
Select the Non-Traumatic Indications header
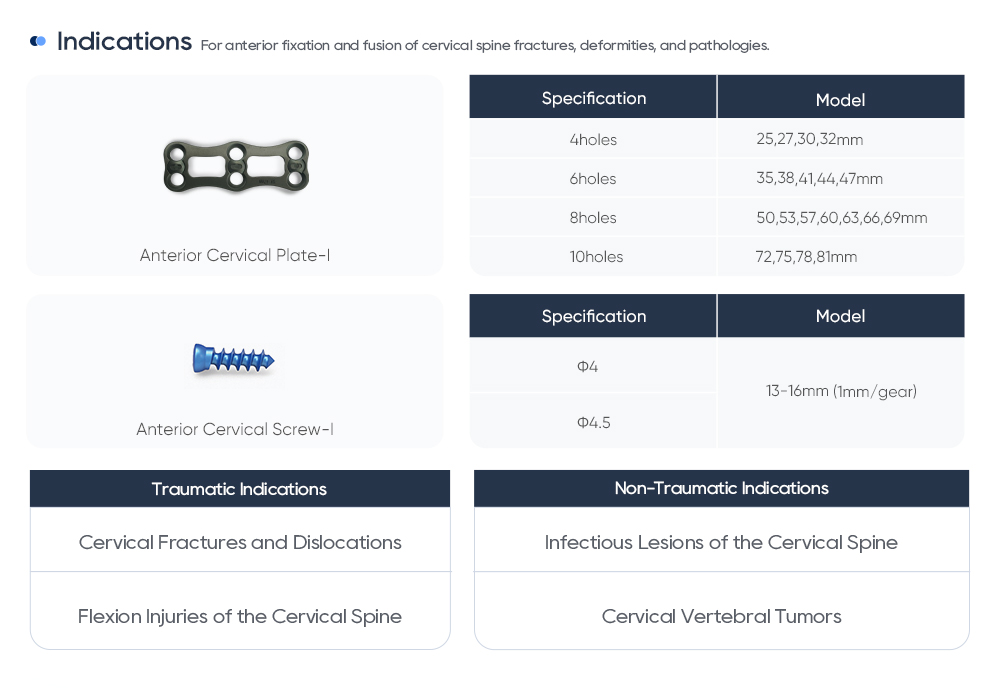(721, 488)
